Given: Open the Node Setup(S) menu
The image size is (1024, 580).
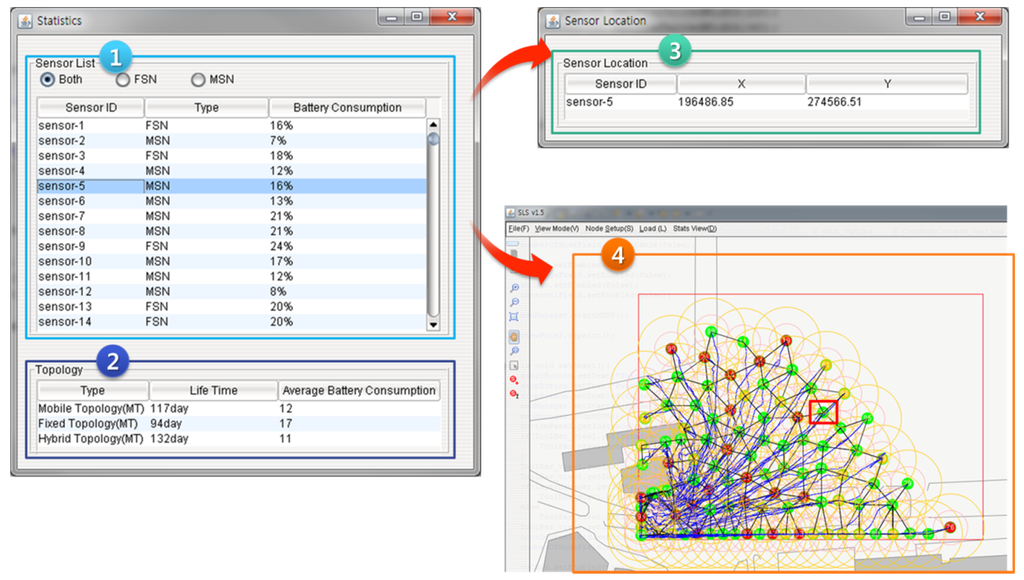Looking at the screenshot, I should [609, 229].
